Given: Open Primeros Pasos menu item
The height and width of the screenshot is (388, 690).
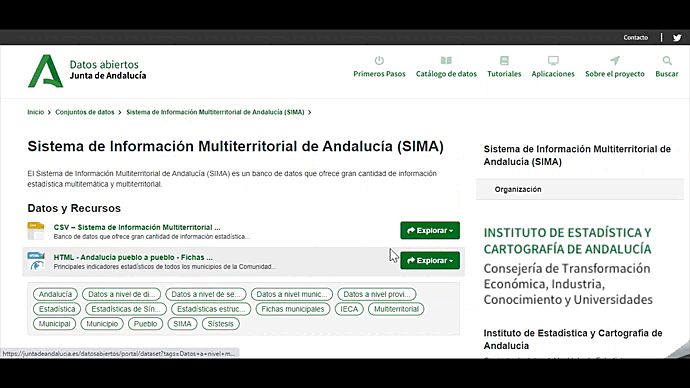Looking at the screenshot, I should pos(379,74).
